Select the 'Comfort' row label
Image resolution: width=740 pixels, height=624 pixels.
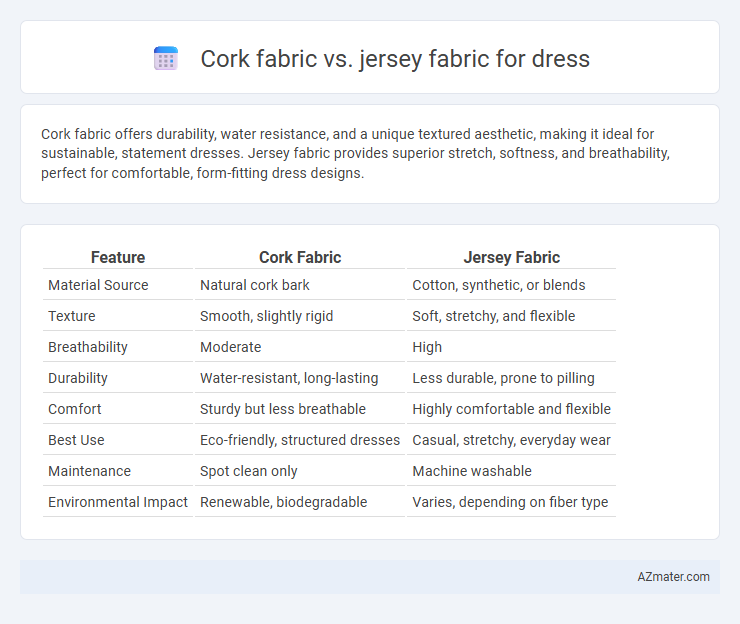coord(75,409)
